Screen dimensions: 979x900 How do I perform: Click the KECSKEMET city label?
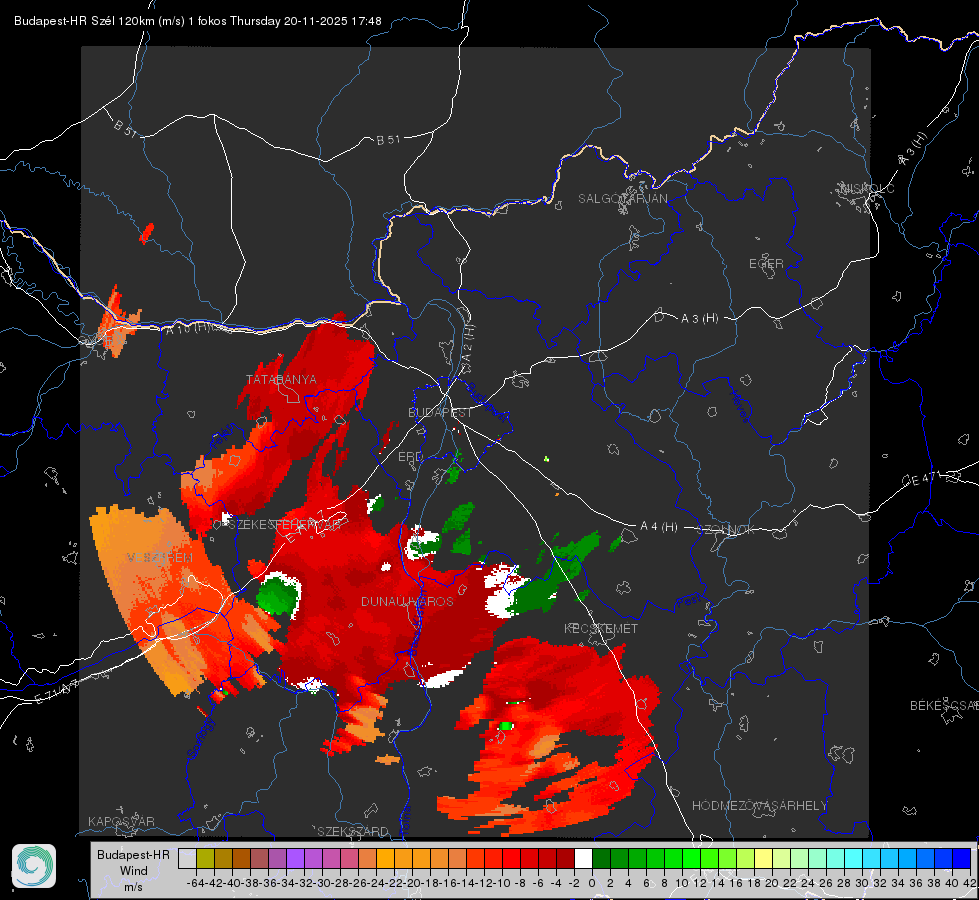point(601,629)
